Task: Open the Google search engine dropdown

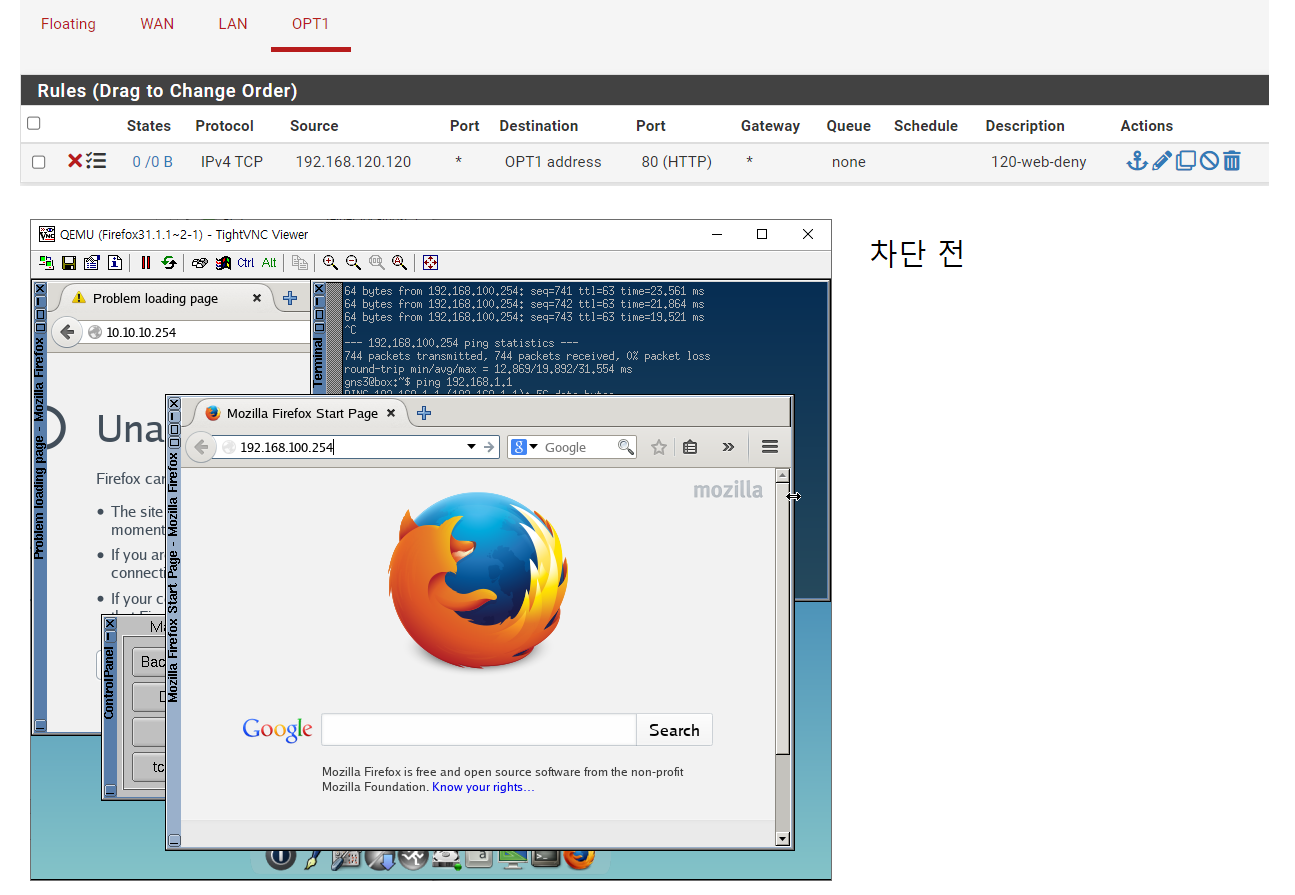Action: tap(525, 447)
